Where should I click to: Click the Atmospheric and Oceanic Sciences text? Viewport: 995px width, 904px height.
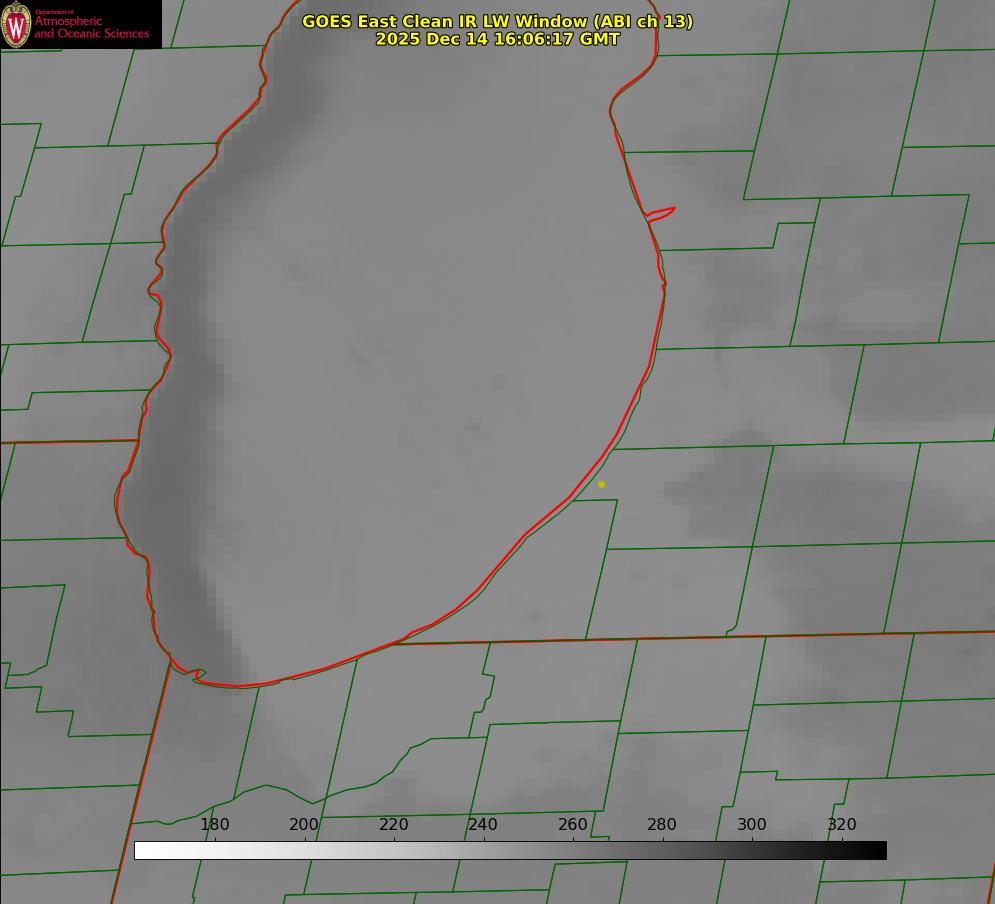tap(91, 28)
